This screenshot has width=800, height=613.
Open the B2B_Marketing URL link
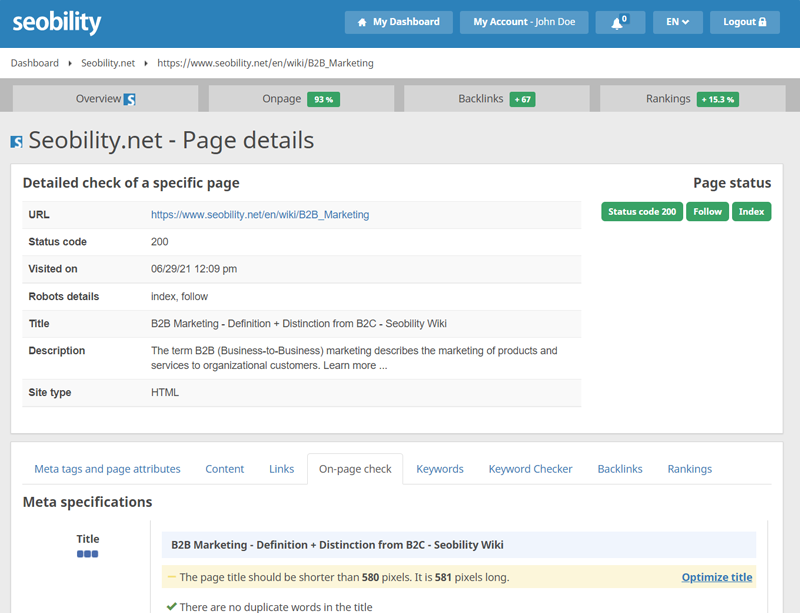[259, 214]
